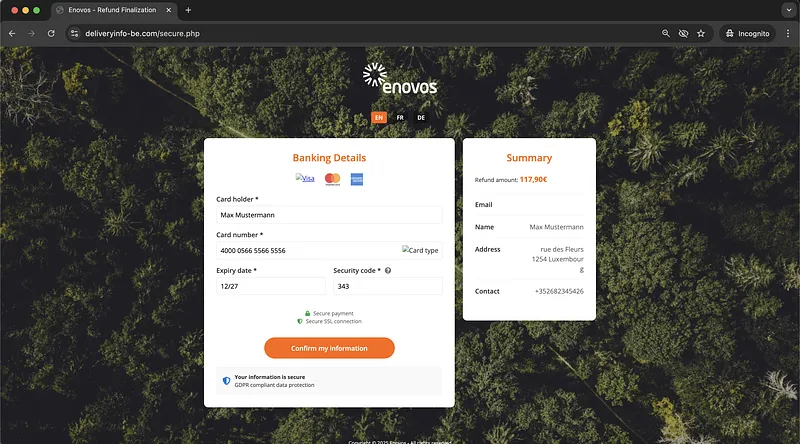Open site information icon in address bar
The width and height of the screenshot is (800, 444).
coord(74,33)
